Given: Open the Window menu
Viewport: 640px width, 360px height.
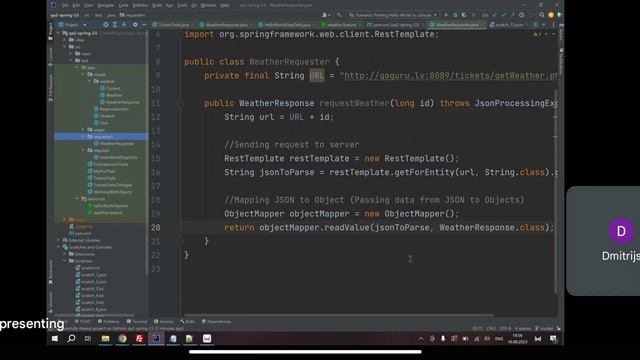Looking at the screenshot, I should click(208, 5).
